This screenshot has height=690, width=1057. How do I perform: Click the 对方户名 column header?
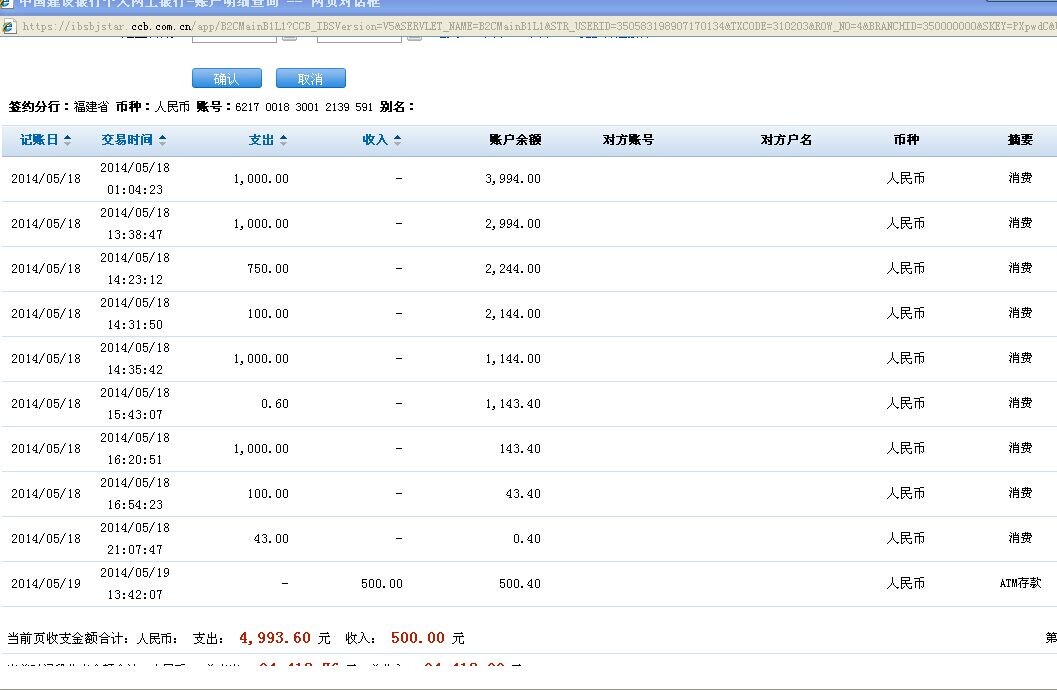786,141
